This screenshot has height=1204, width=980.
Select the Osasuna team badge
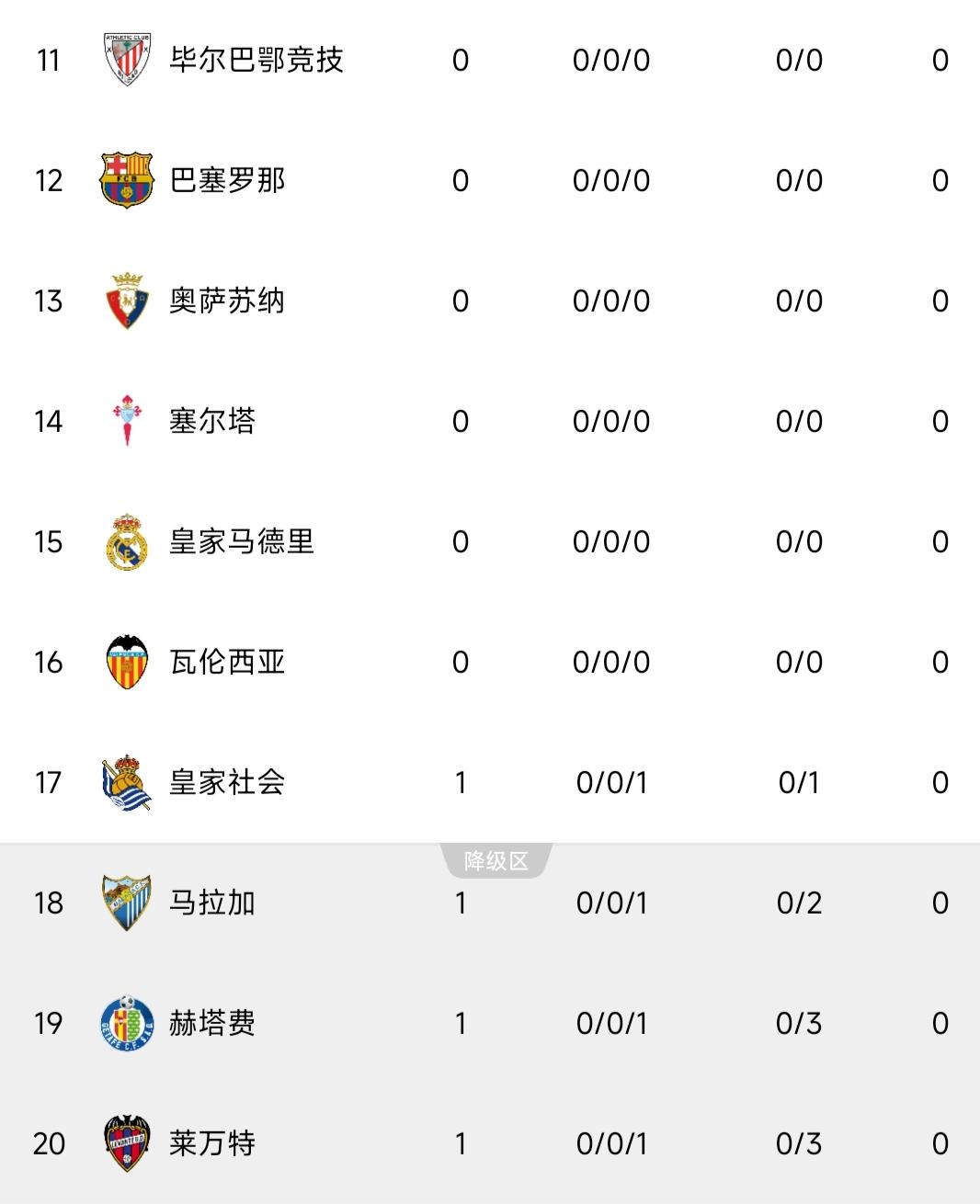coord(127,301)
